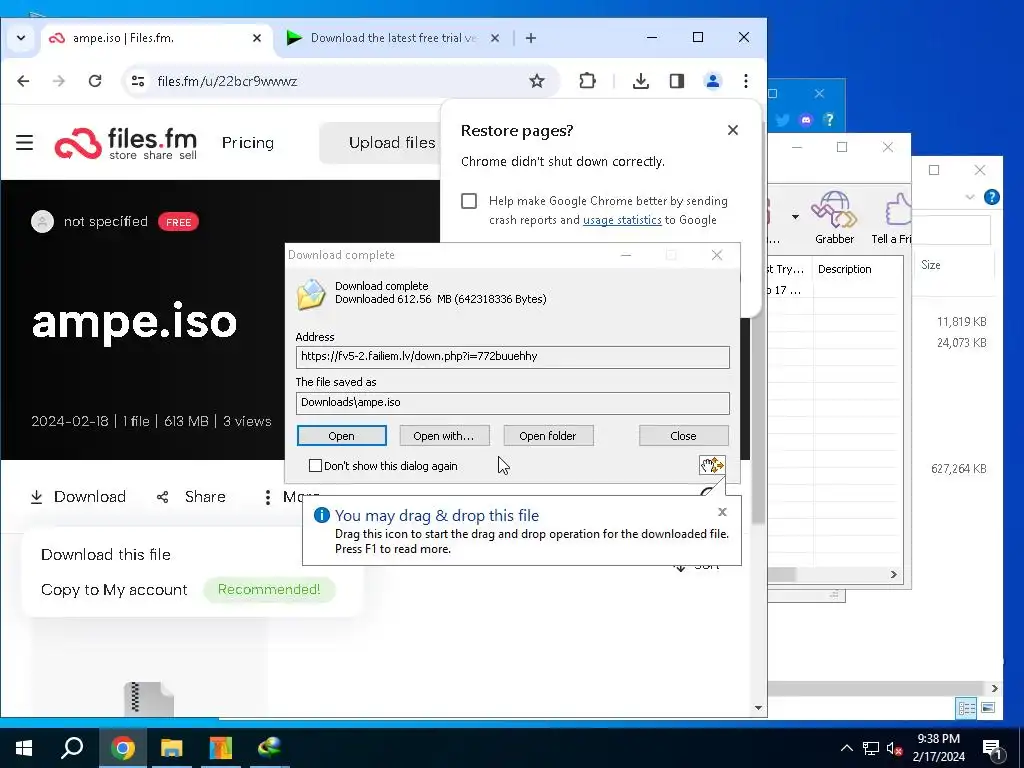Click the files.fm logo
1024x768 pixels.
(x=125, y=143)
